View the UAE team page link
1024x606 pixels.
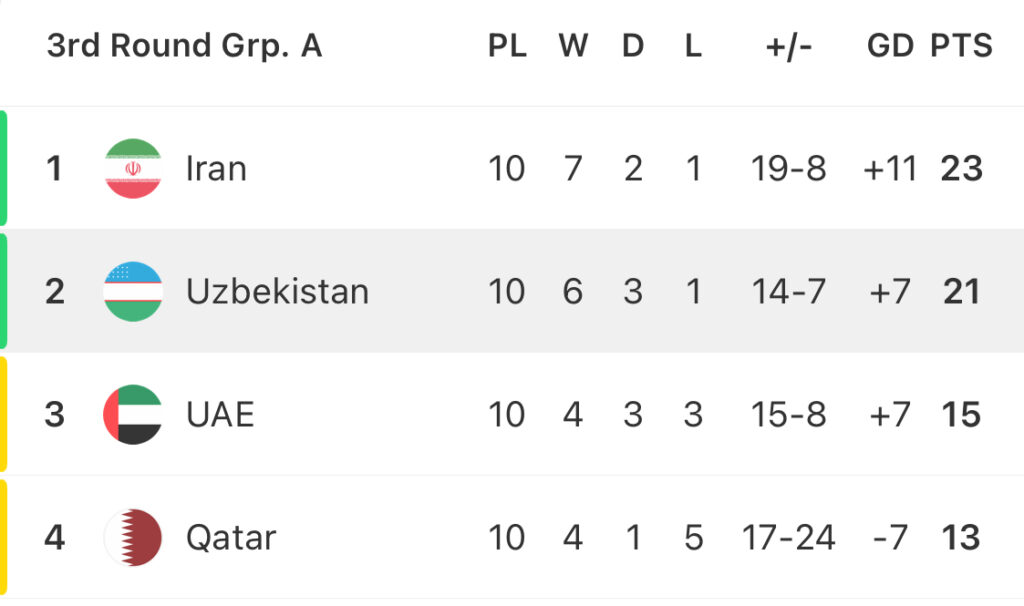point(220,415)
